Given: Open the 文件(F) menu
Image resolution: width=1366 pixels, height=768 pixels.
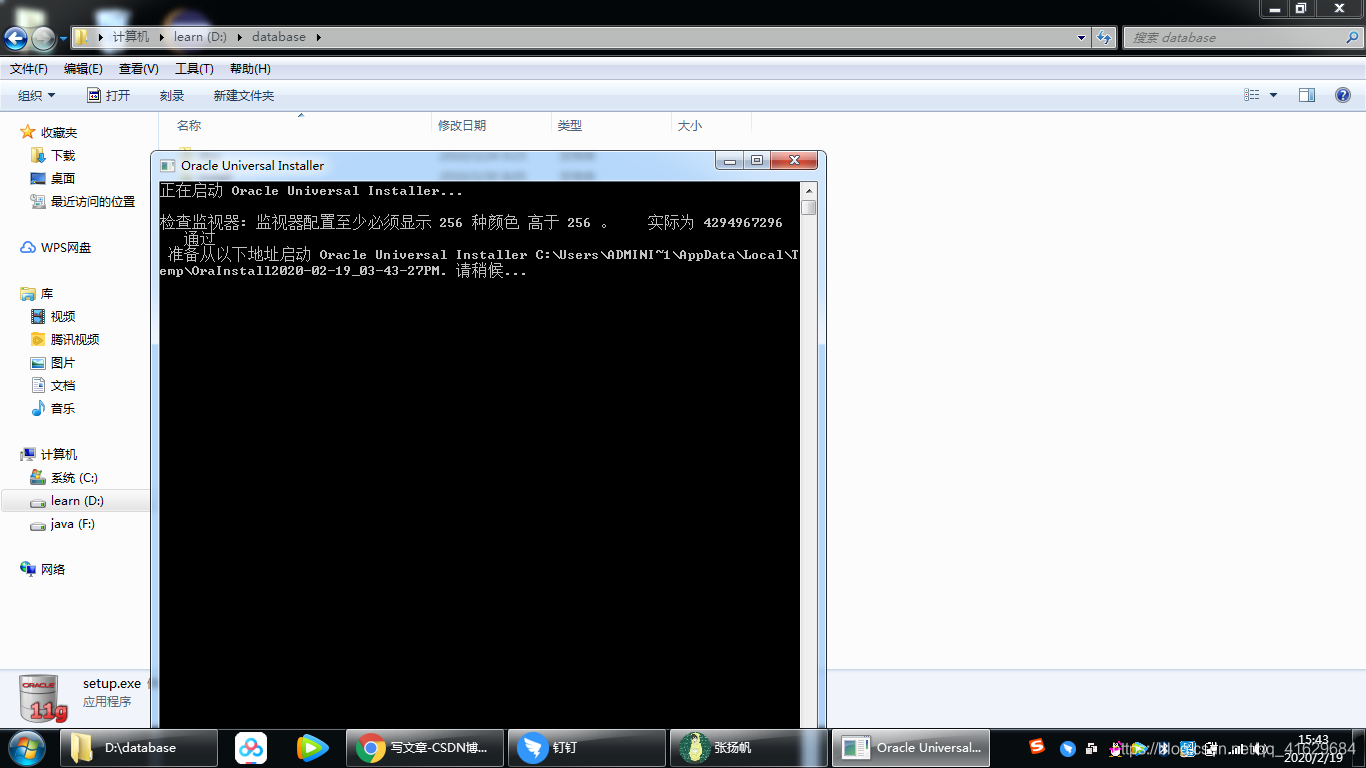Looking at the screenshot, I should pyautogui.click(x=29, y=69).
